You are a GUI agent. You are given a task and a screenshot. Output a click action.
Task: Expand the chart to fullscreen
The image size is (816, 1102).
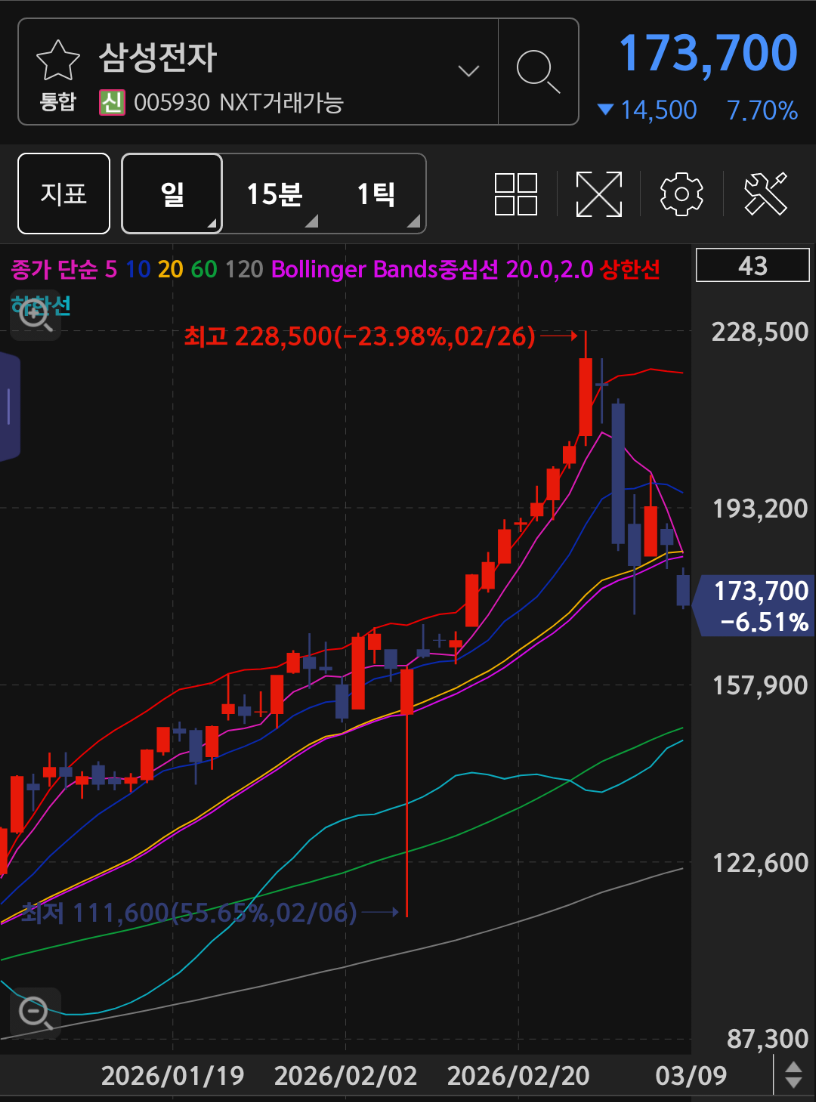coord(599,194)
